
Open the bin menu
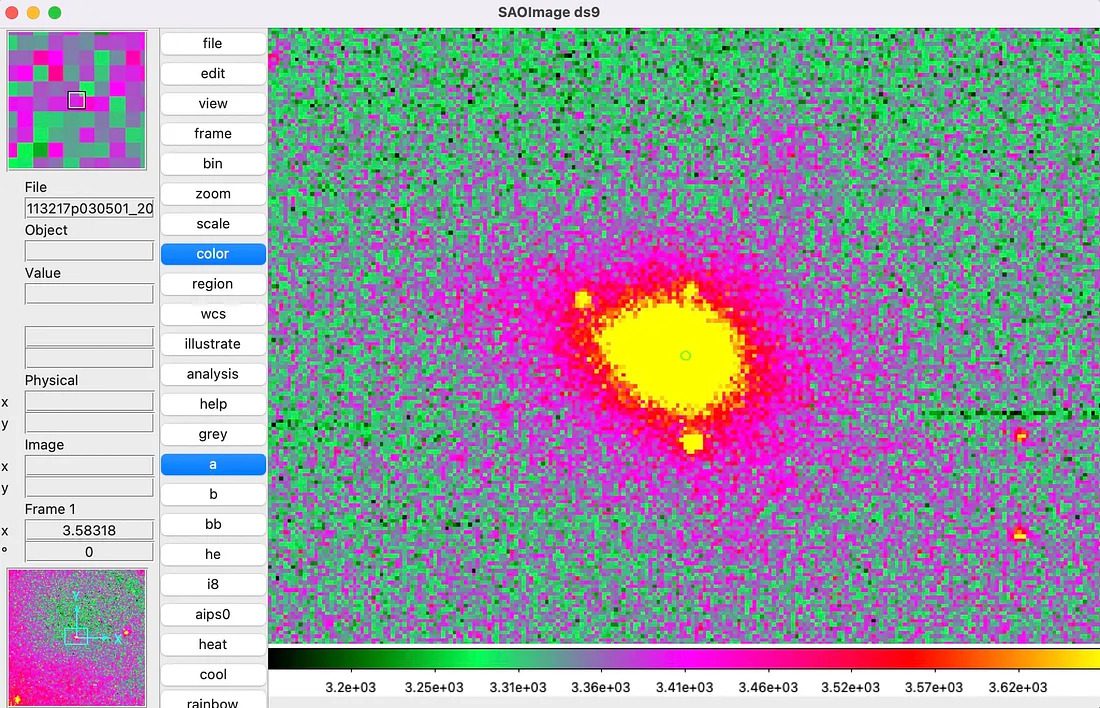[213, 163]
